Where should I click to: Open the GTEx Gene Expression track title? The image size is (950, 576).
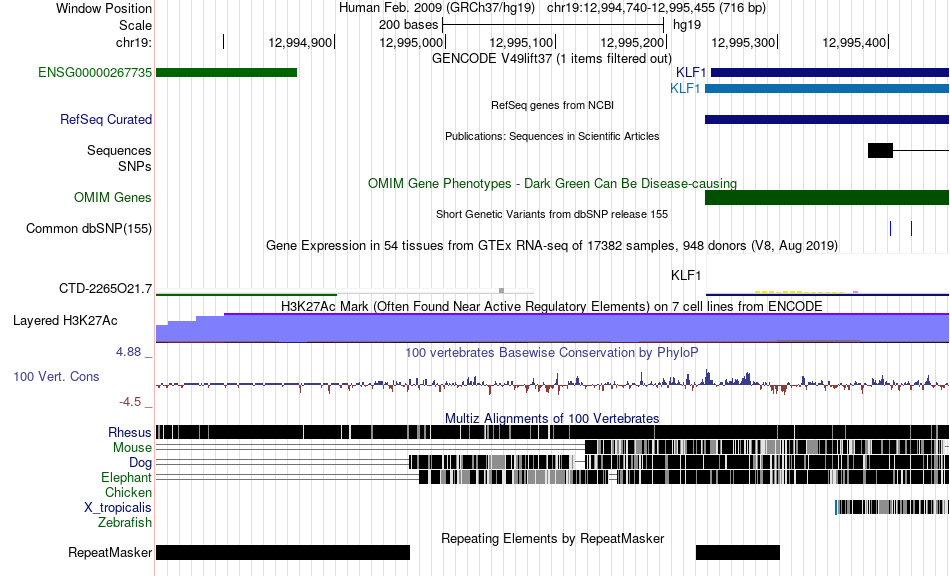552,245
